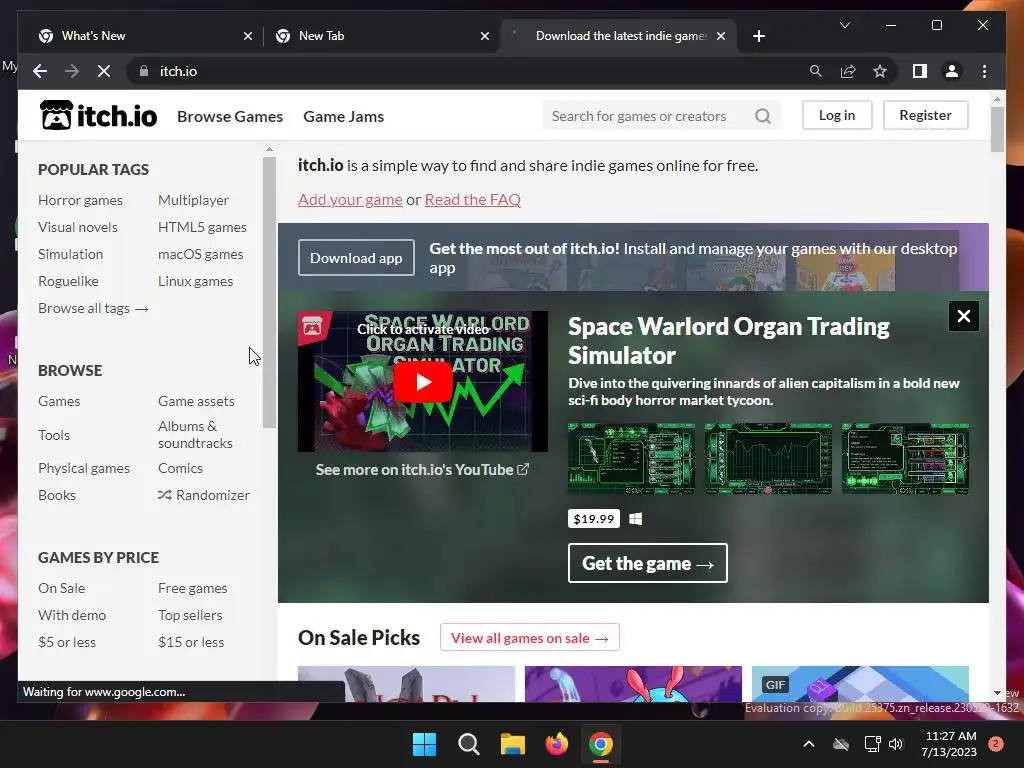
Task: Open taskbar Search
Action: click(468, 744)
